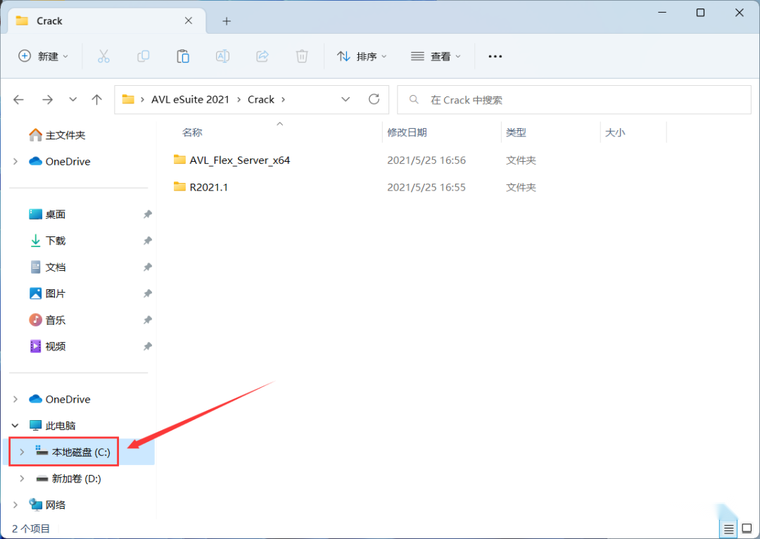Screen dimensions: 760x539
Task: Click the 在 Crack 中搜索 search box
Action: [574, 100]
